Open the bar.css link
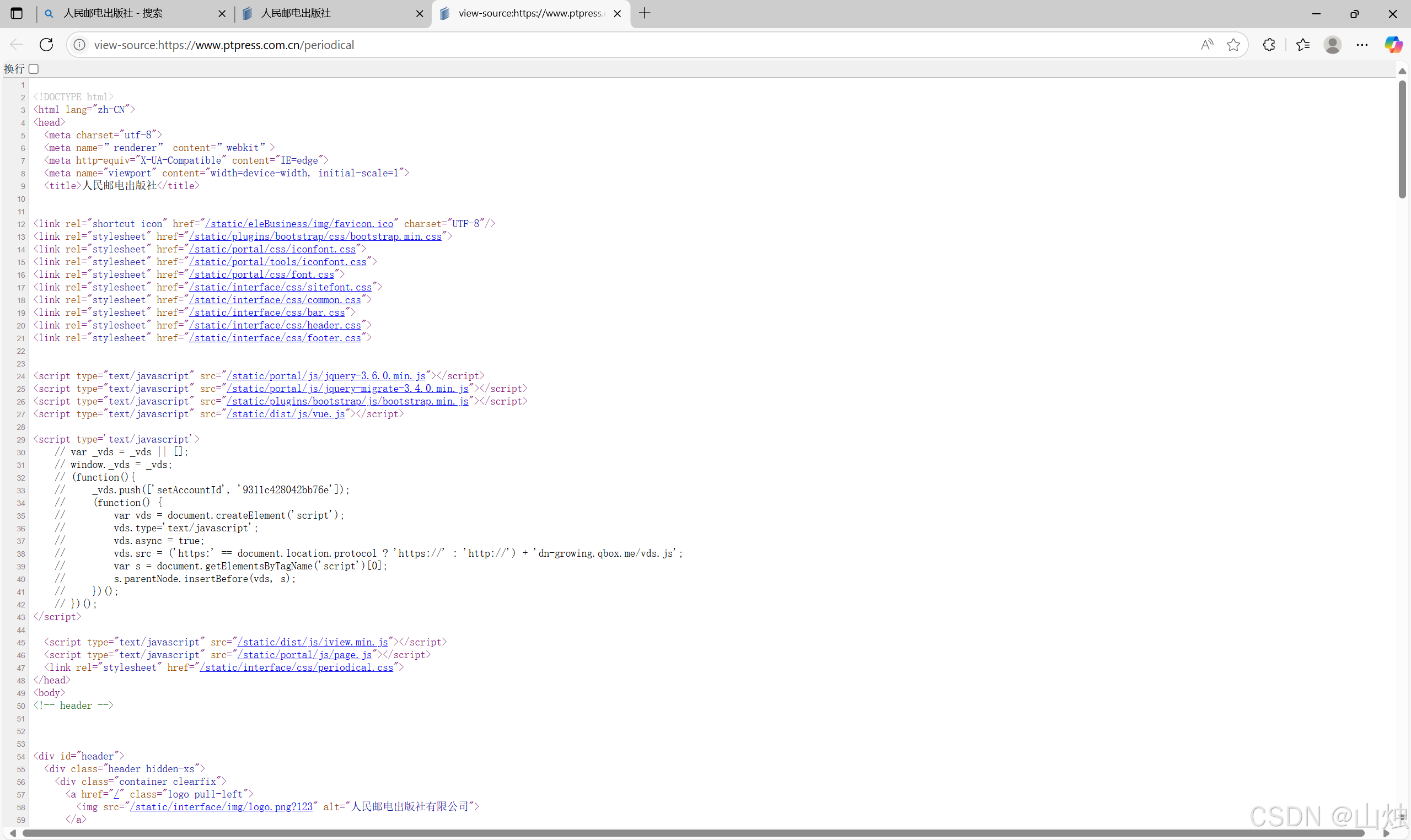Image resolution: width=1411 pixels, height=840 pixels. [x=267, y=313]
